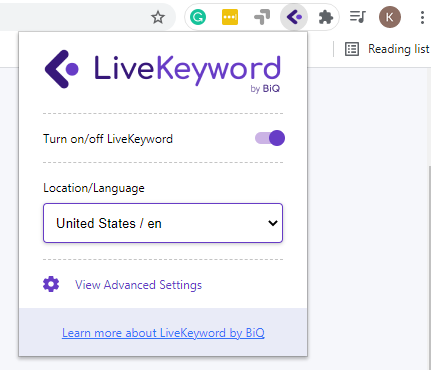431x370 pixels.
Task: Bookmark this page with the star icon
Action: [158, 17]
